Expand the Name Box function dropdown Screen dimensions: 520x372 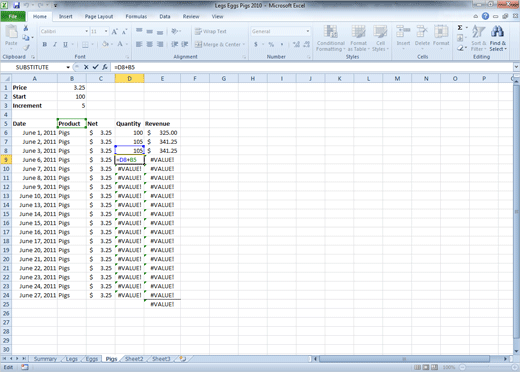(x=68, y=67)
